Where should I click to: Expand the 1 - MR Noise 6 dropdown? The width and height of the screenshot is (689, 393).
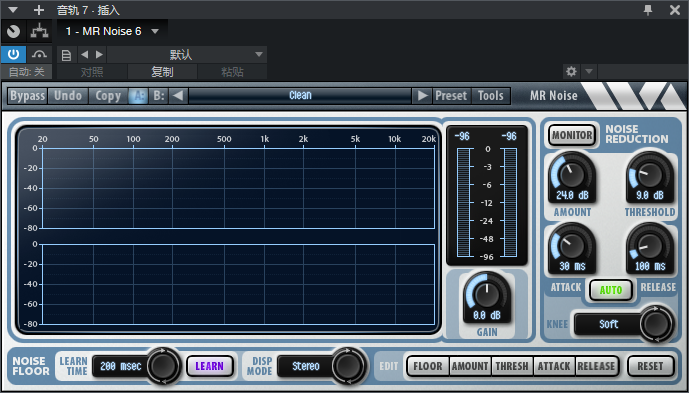point(155,31)
